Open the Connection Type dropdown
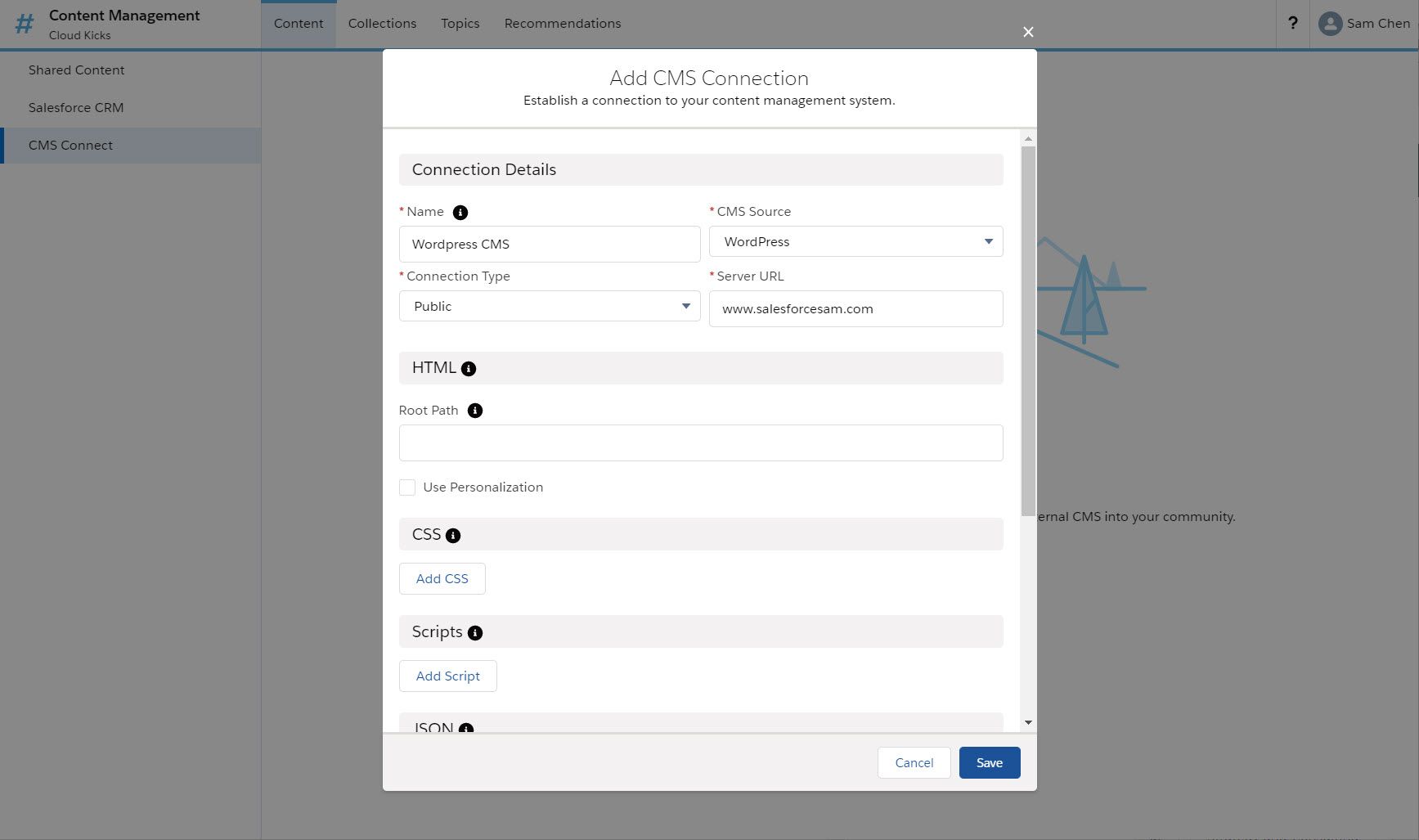The height and width of the screenshot is (840, 1419). (550, 306)
